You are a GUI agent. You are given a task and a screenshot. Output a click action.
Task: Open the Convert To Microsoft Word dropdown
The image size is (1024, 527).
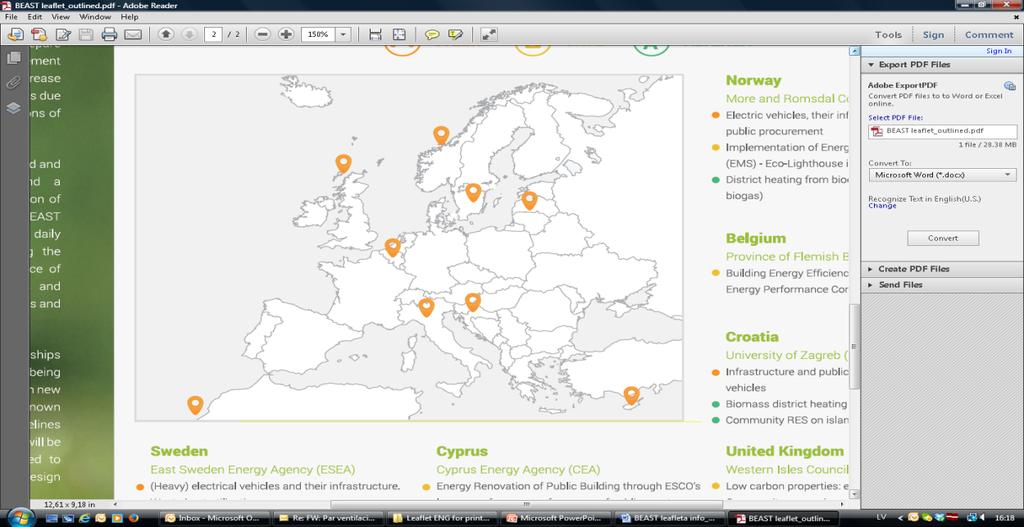(x=942, y=175)
